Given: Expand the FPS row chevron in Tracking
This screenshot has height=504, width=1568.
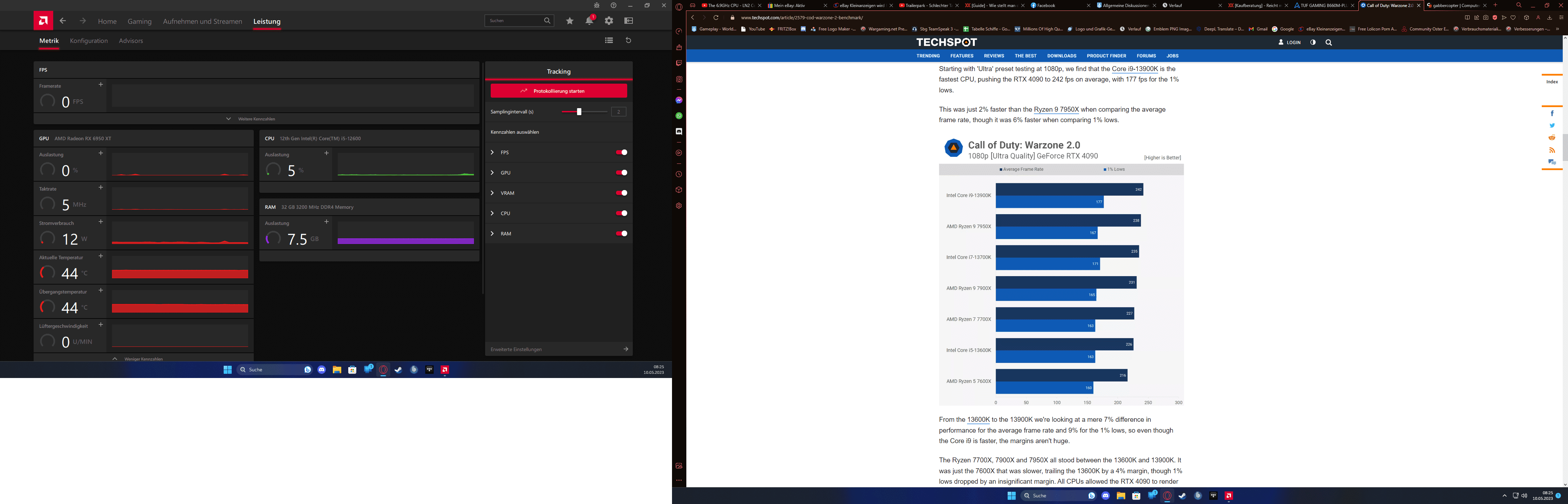Looking at the screenshot, I should pyautogui.click(x=492, y=152).
